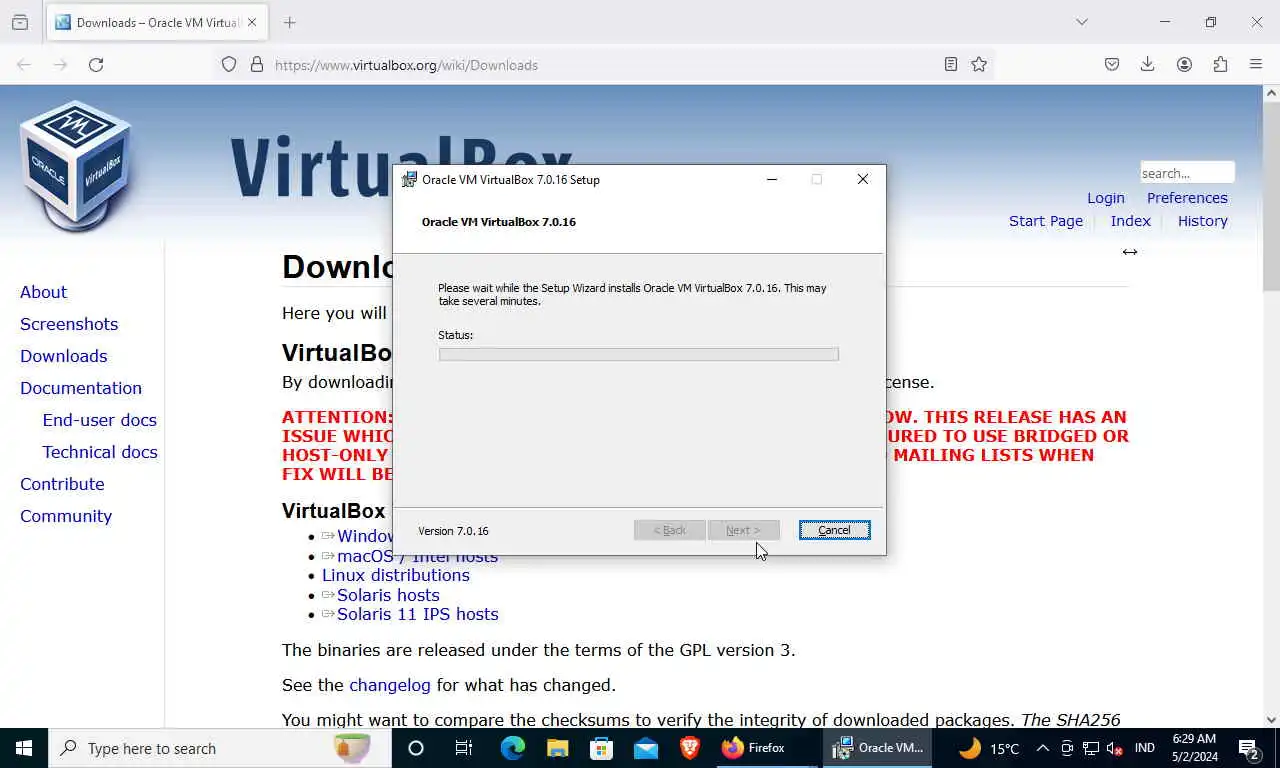Viewport: 1280px width, 768px height.
Task: Select the Downloads – Oracle VM VirtualBox tab
Action: 156,22
